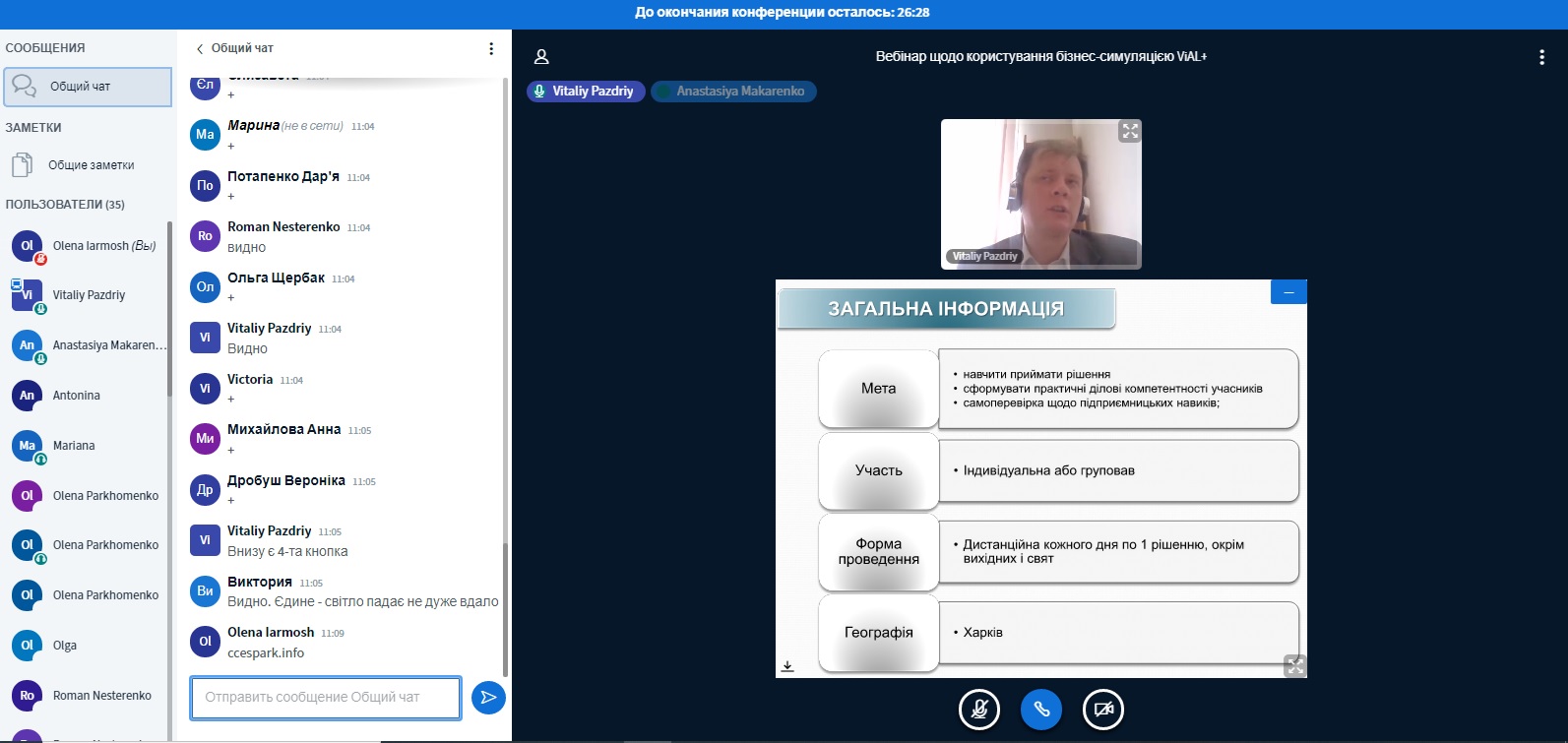
Task: Click the Др avatar for Дробуш Вероніка
Action: point(205,489)
